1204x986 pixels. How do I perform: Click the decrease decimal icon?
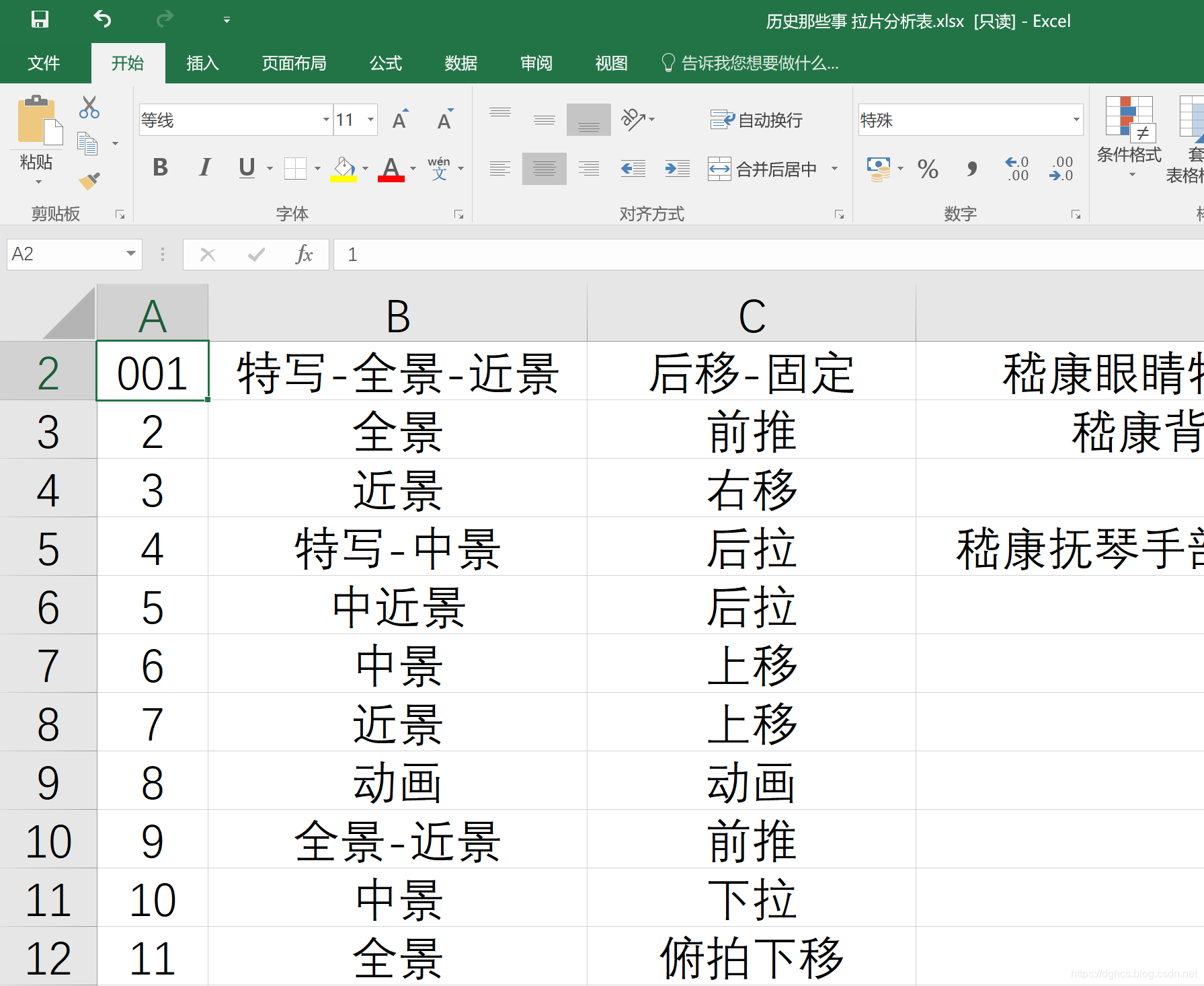tap(1061, 169)
